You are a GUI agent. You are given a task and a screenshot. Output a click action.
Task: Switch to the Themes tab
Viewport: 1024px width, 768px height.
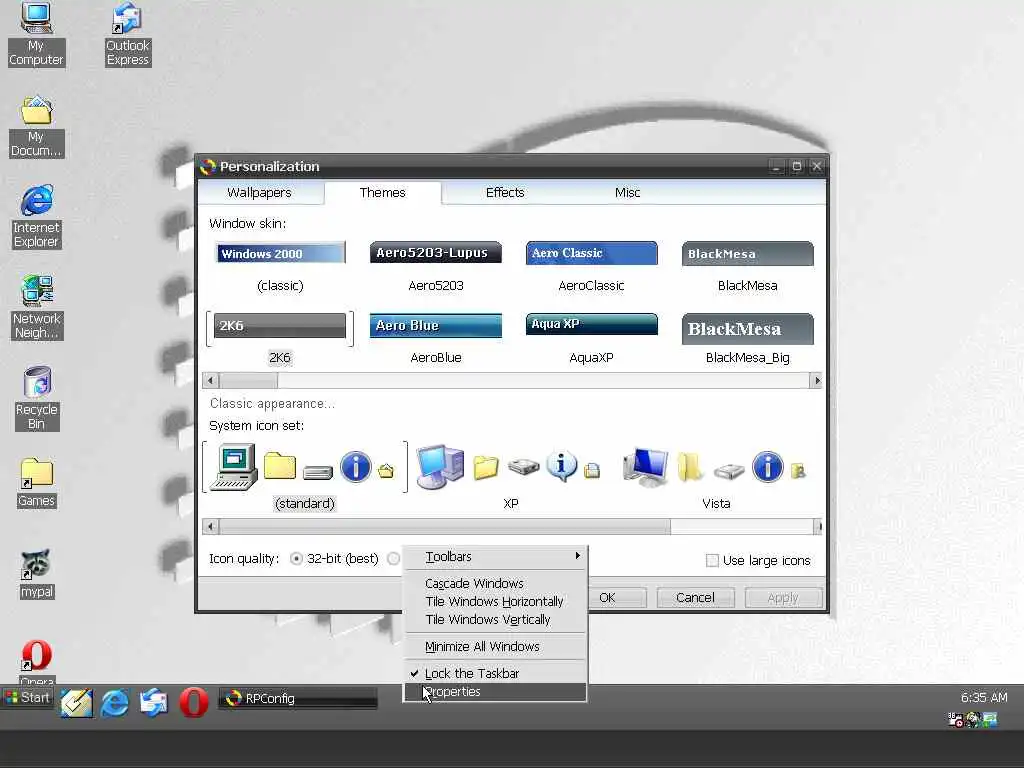pos(383,193)
